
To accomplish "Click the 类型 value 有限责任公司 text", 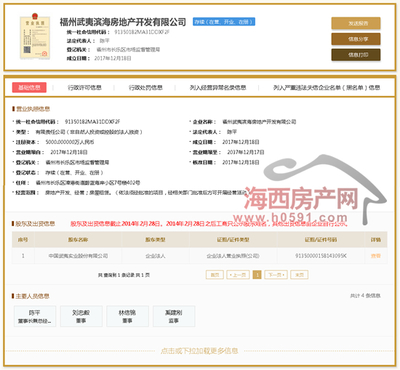I will [89, 132].
